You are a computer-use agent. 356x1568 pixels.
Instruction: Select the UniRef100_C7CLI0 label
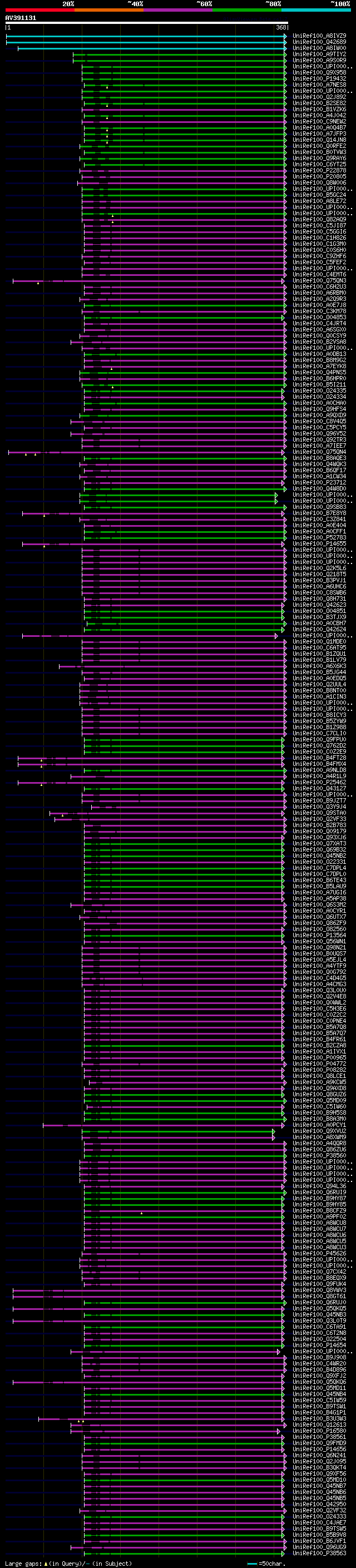point(319,734)
